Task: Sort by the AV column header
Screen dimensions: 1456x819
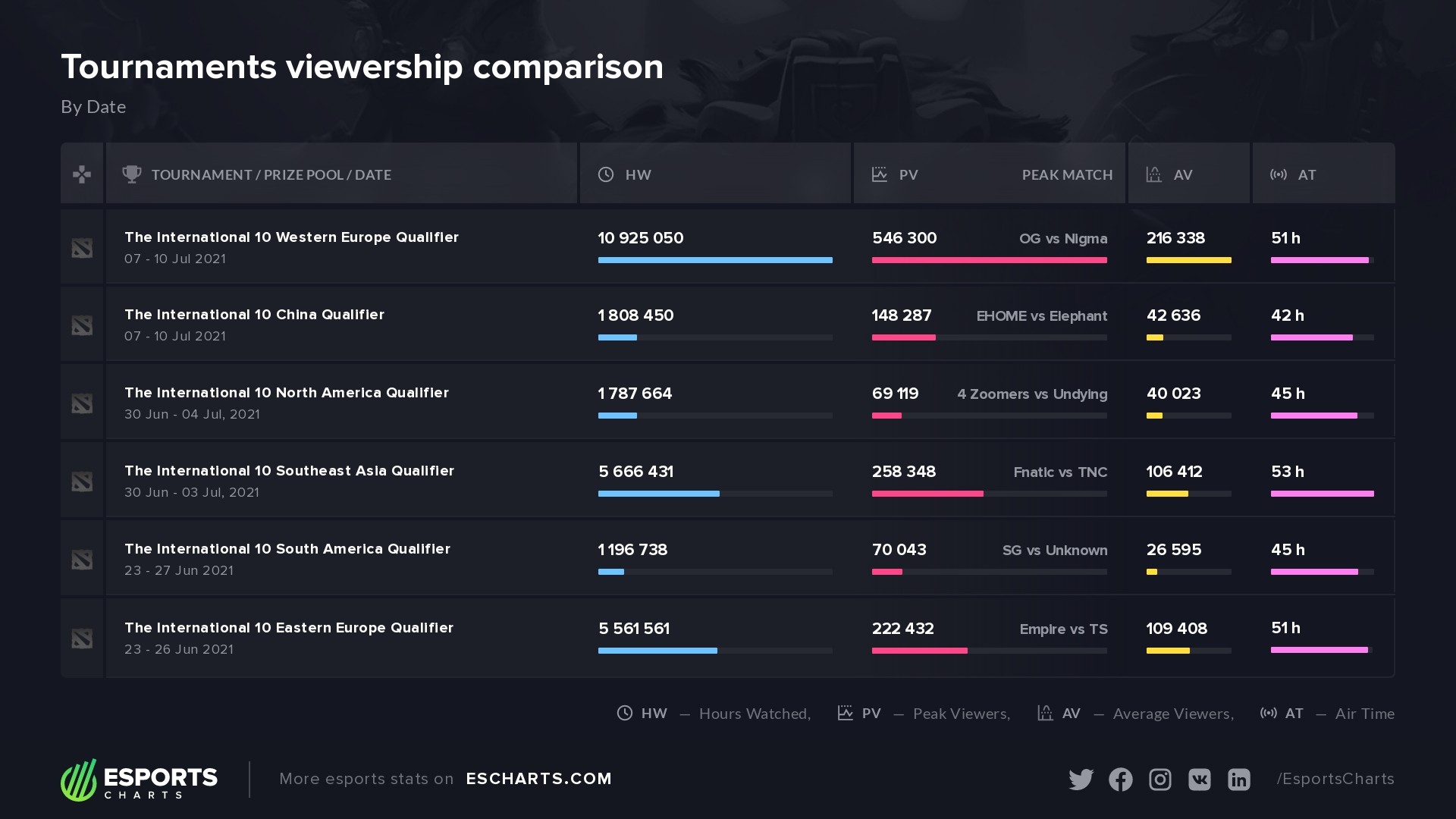Action: [x=1182, y=174]
